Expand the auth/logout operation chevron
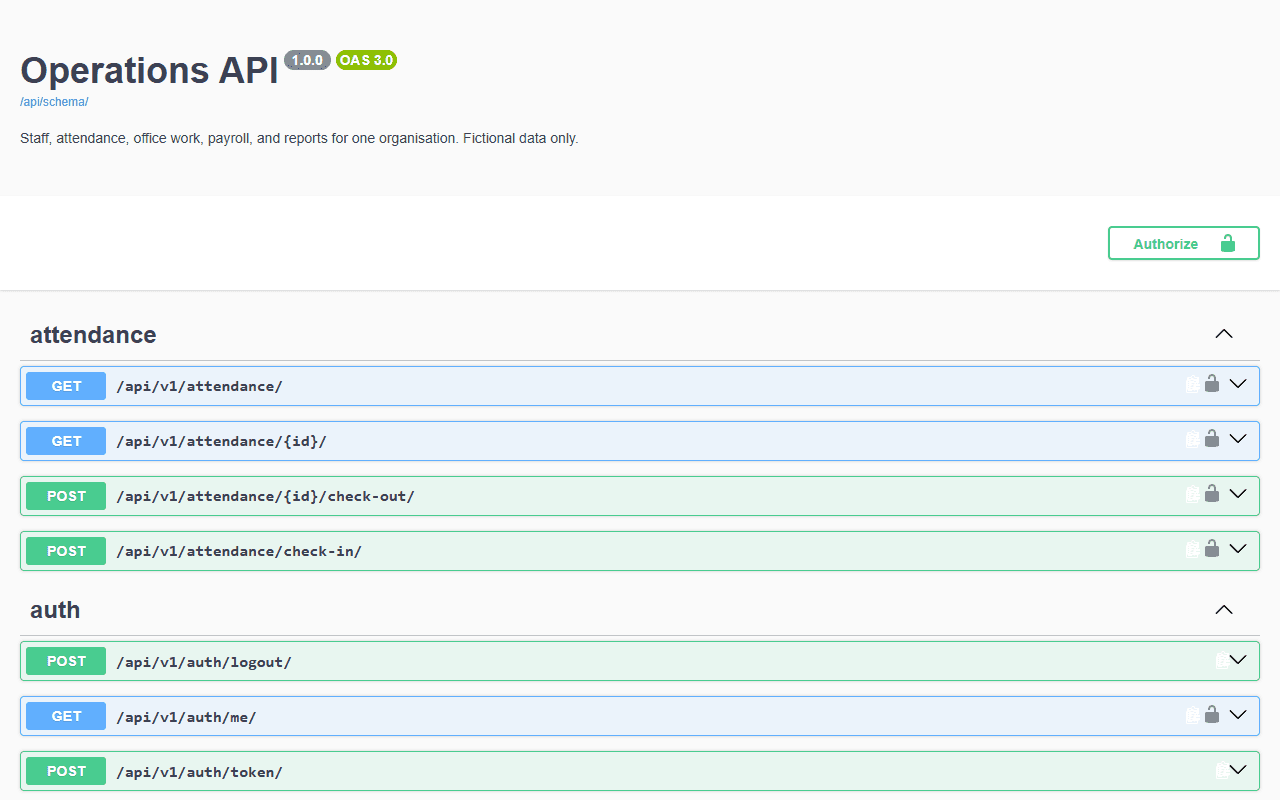This screenshot has height=800, width=1280. (x=1238, y=660)
